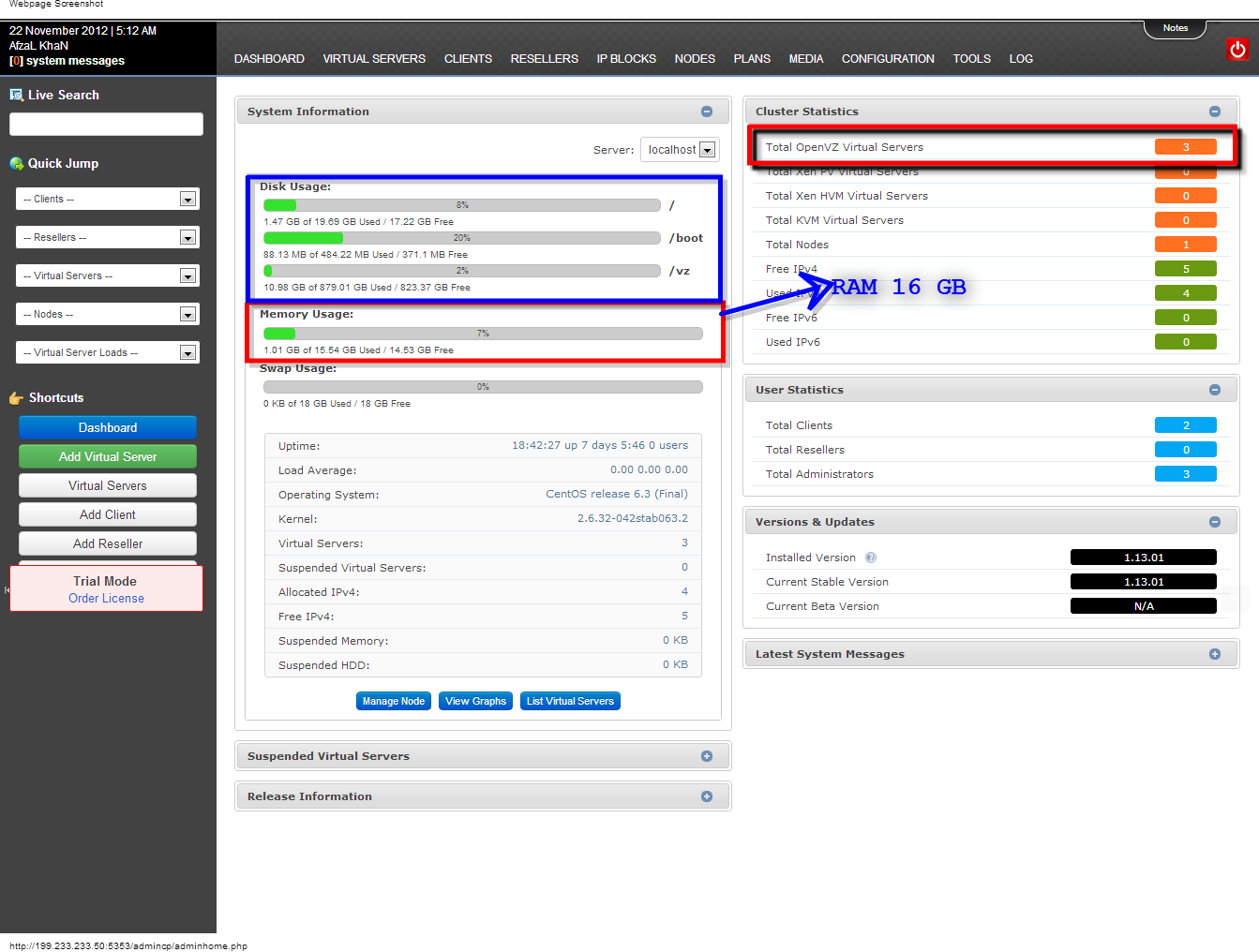
Task: Click into the Live Search field
Action: point(106,124)
